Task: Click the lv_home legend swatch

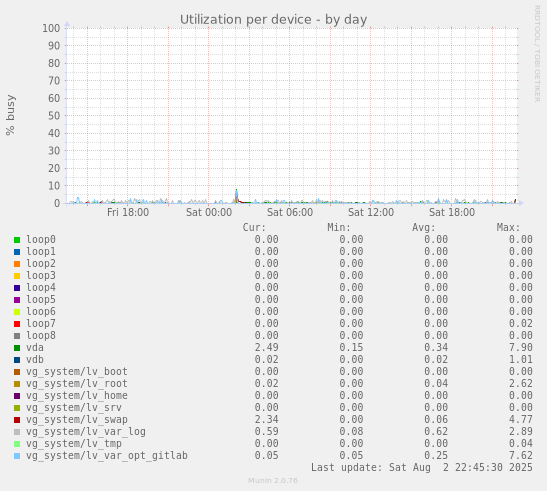Action: tap(17, 396)
